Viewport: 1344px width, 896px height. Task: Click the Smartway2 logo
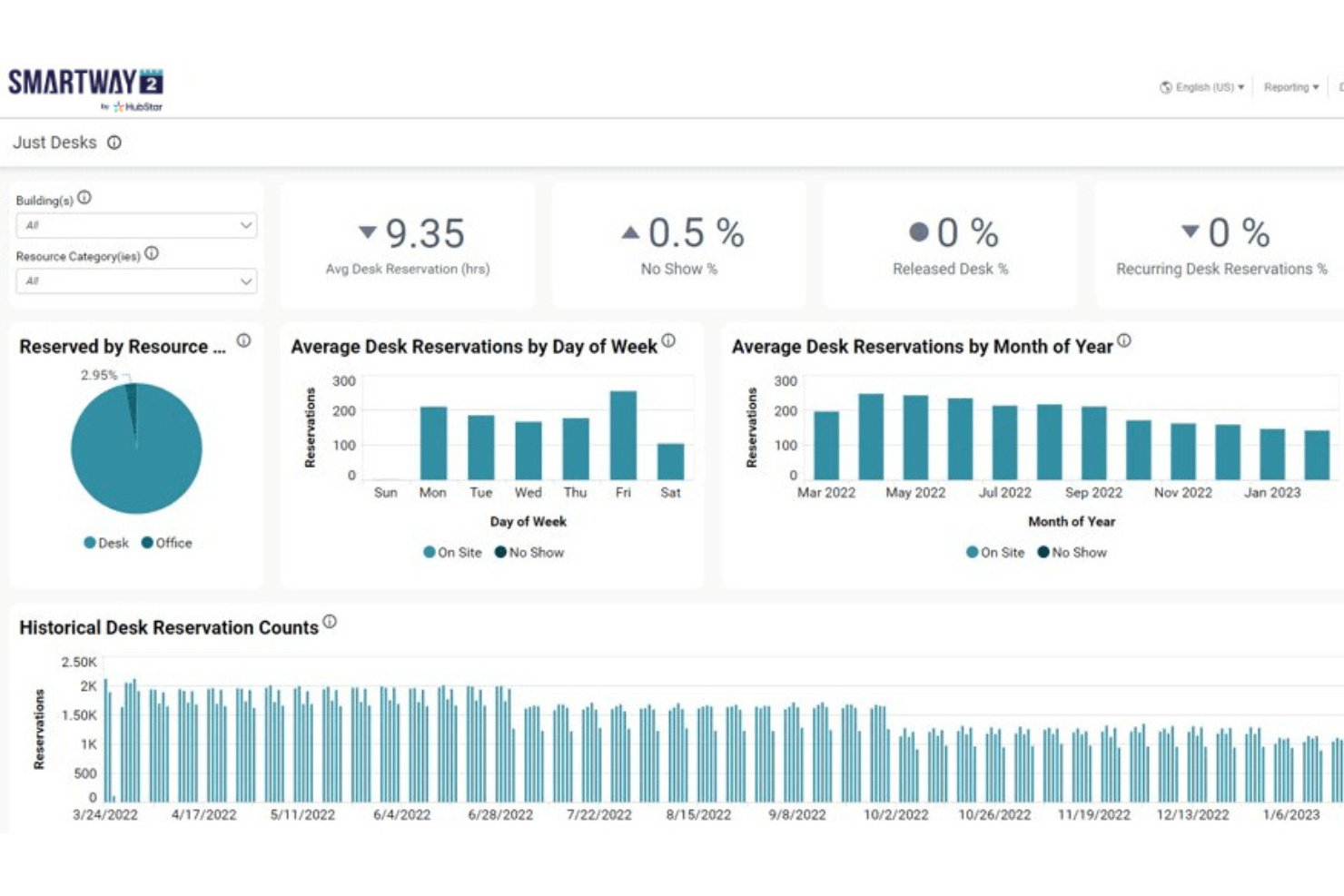coord(86,89)
